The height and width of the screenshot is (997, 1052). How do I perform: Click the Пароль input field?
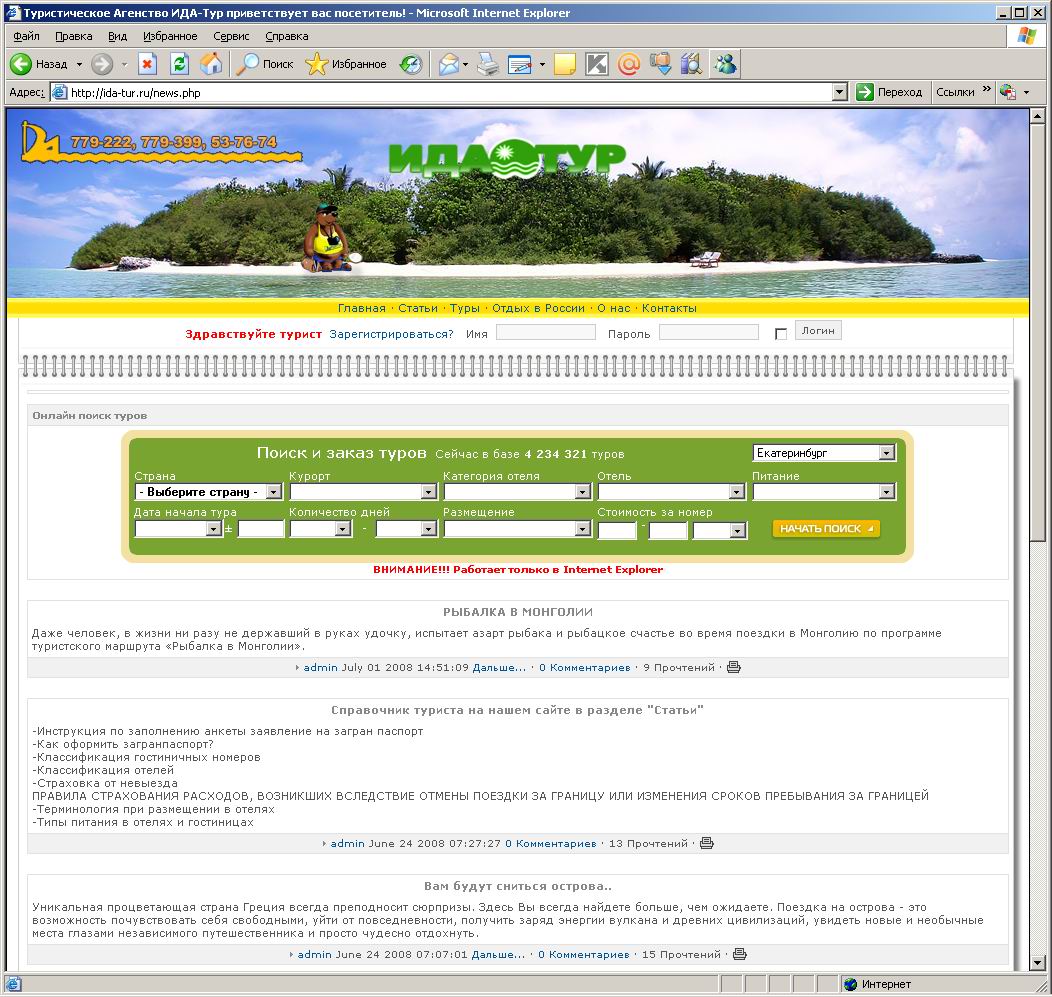708,332
